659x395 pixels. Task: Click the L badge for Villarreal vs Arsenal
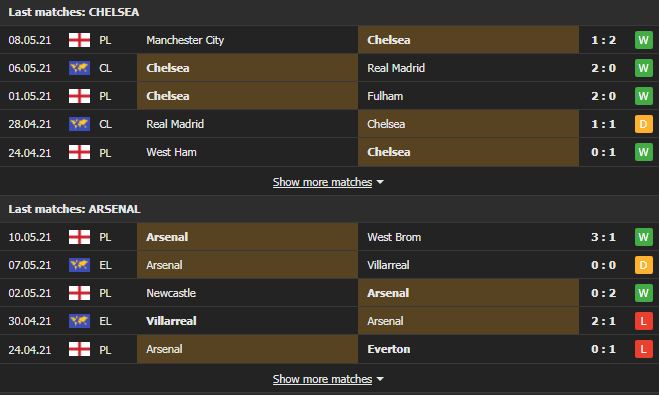pyautogui.click(x=643, y=321)
